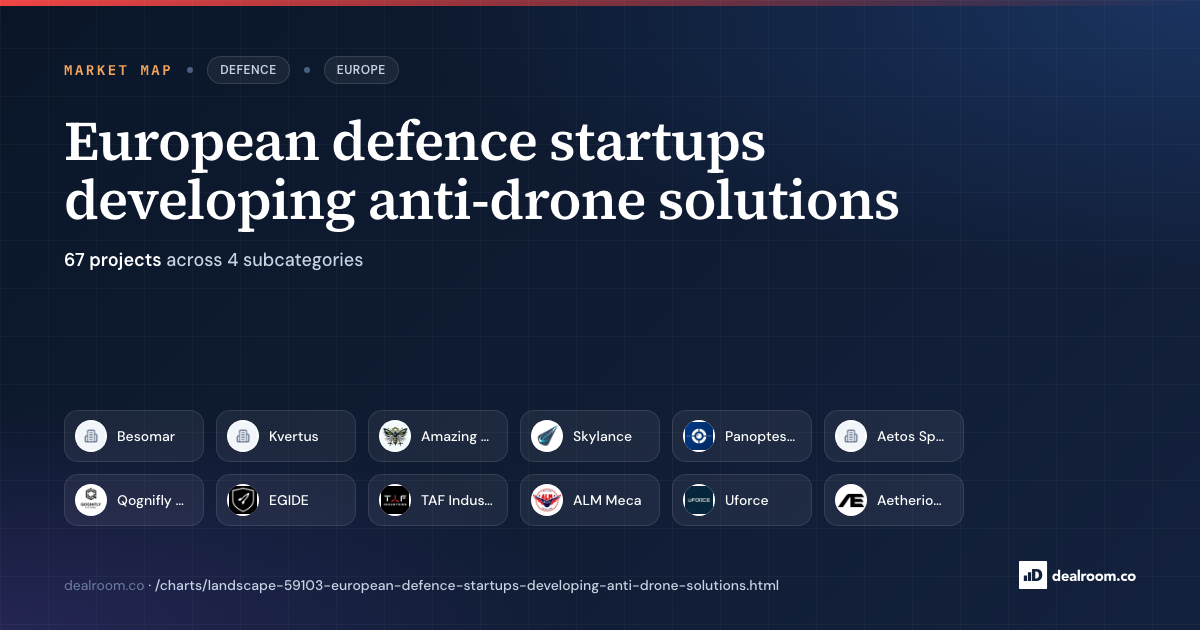This screenshot has height=630, width=1200.
Task: Click the Aetherion AE logo icon
Action: [x=851, y=500]
